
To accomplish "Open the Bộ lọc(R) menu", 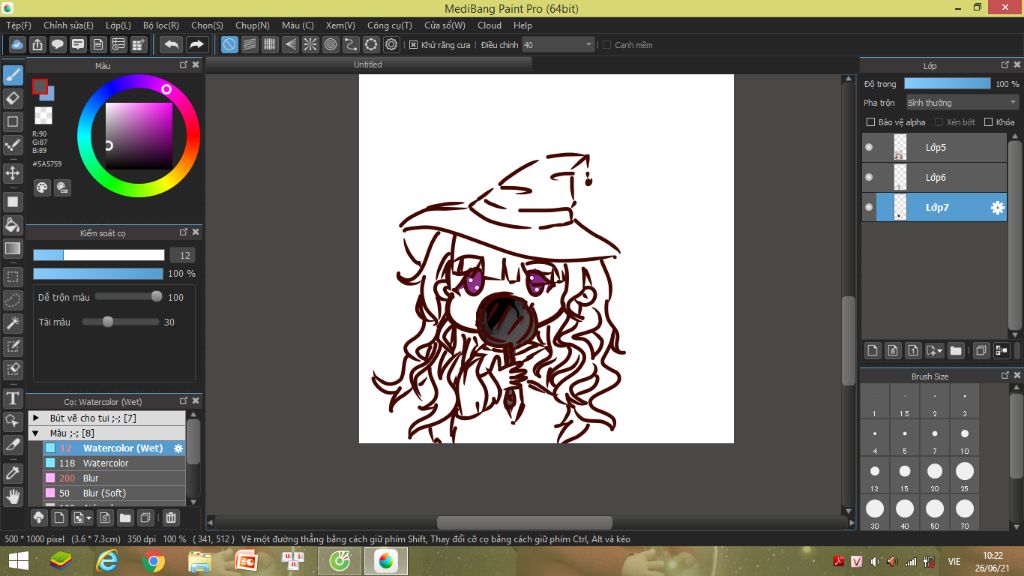I will tap(161, 25).
